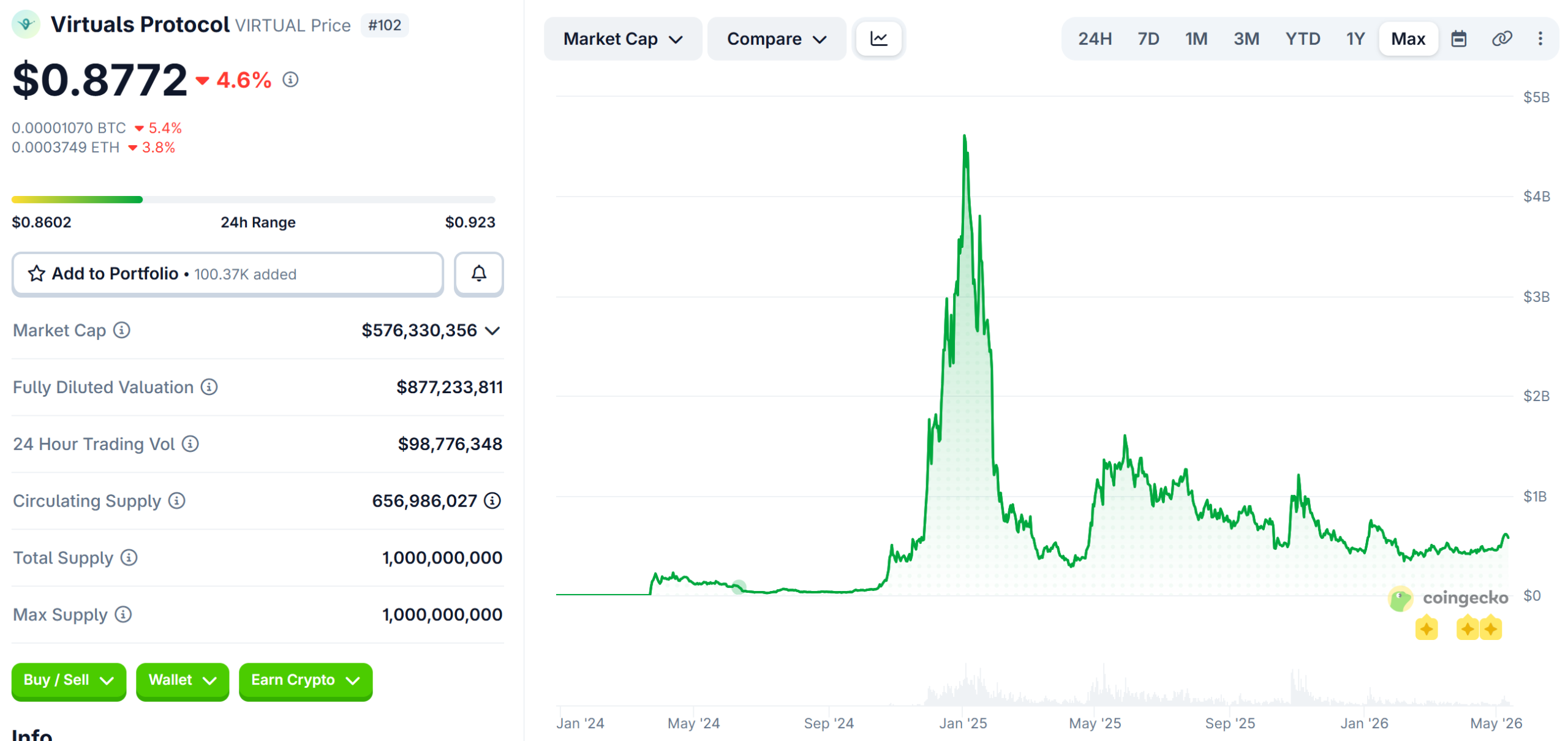This screenshot has width=1568, height=741.
Task: Open price change info icon beside 4.6%
Action: pyautogui.click(x=290, y=79)
